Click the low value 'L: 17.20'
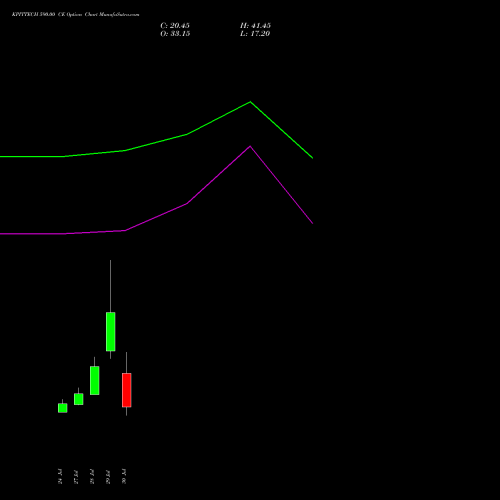The width and height of the screenshot is (500, 500). tap(255, 34)
